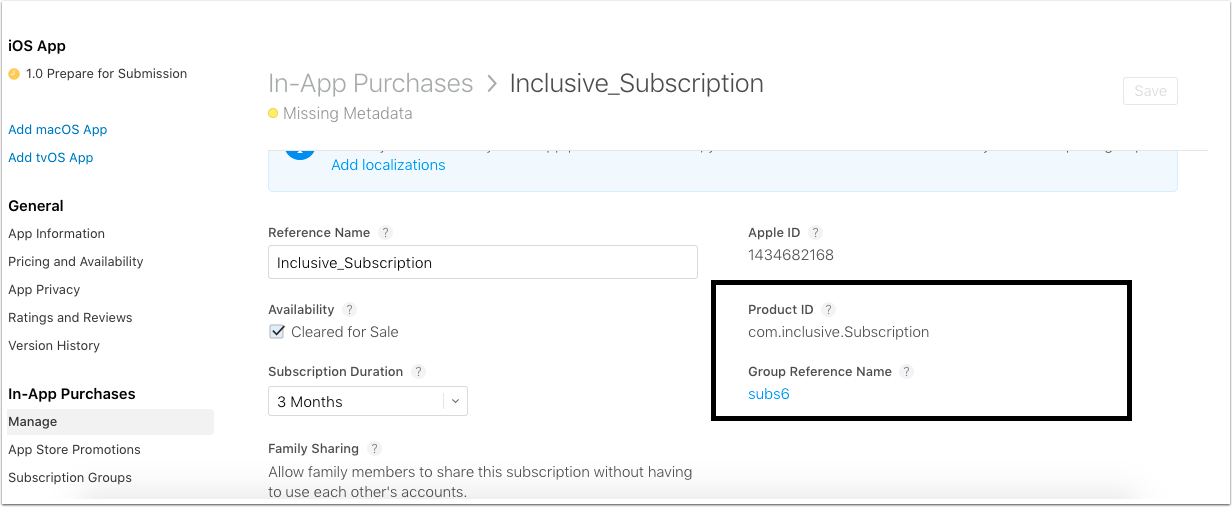The image size is (1232, 507).
Task: Open the Subscription Duration dropdown
Action: click(x=368, y=401)
